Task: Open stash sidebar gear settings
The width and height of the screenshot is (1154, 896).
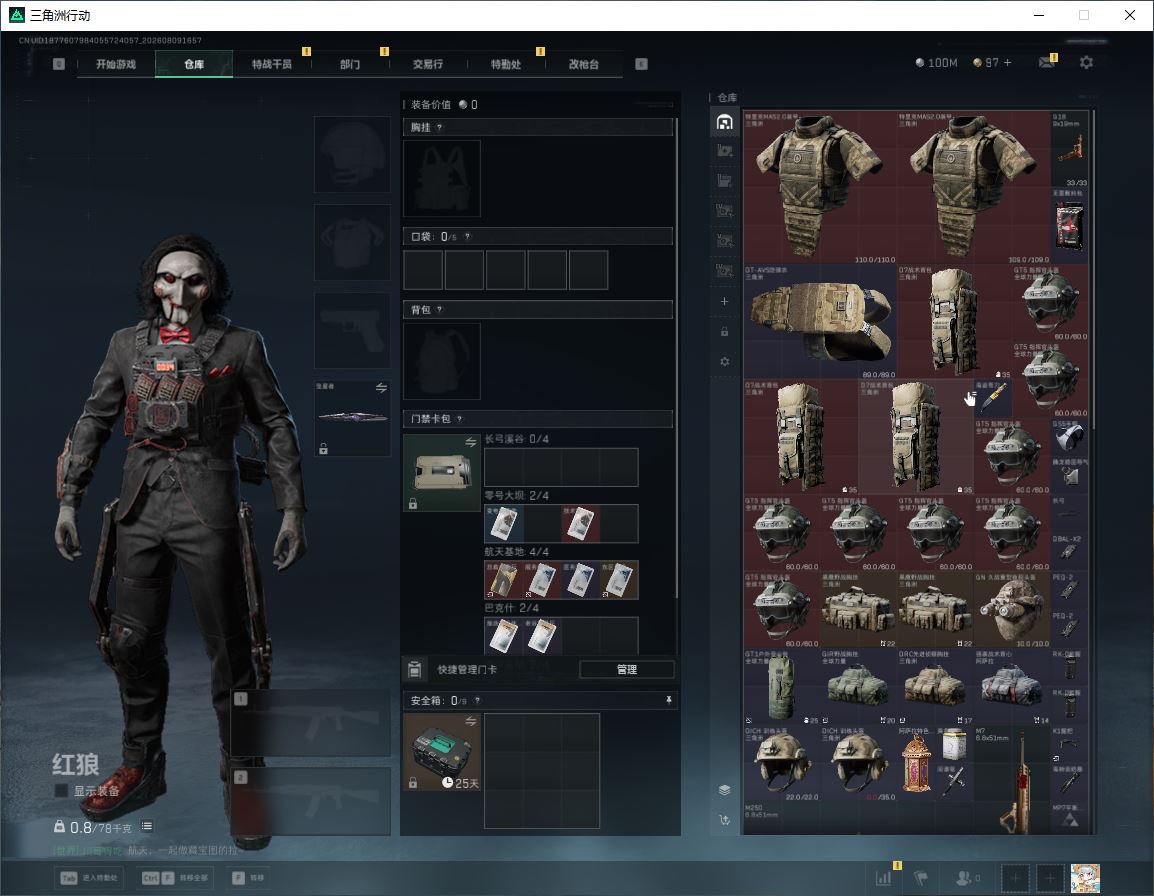Action: pos(724,361)
